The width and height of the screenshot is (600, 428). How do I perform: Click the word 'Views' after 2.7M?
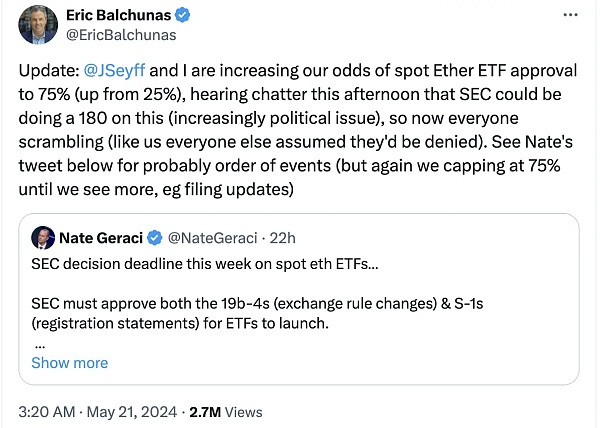243,411
